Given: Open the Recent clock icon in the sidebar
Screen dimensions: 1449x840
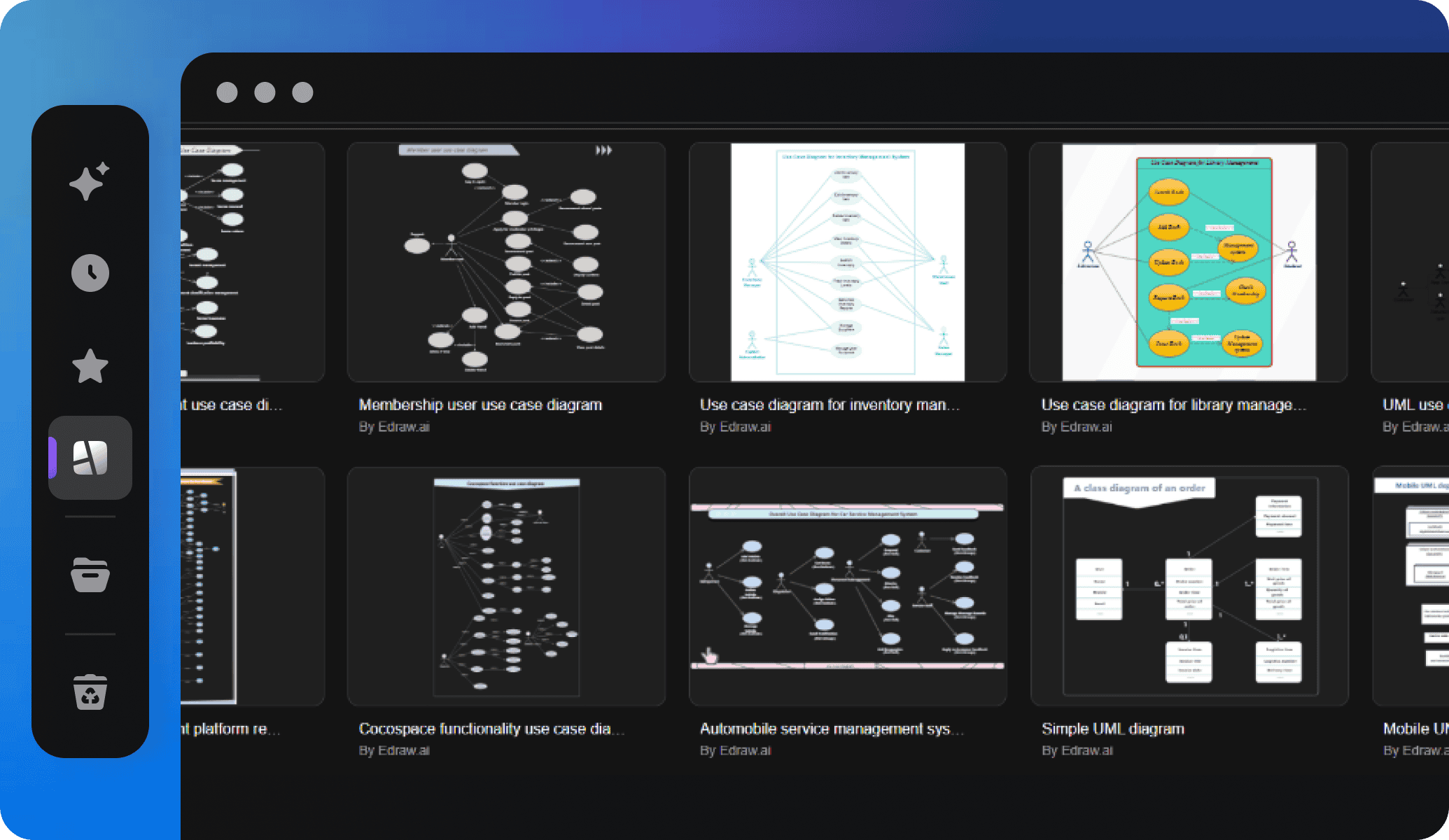Looking at the screenshot, I should pos(90,273).
